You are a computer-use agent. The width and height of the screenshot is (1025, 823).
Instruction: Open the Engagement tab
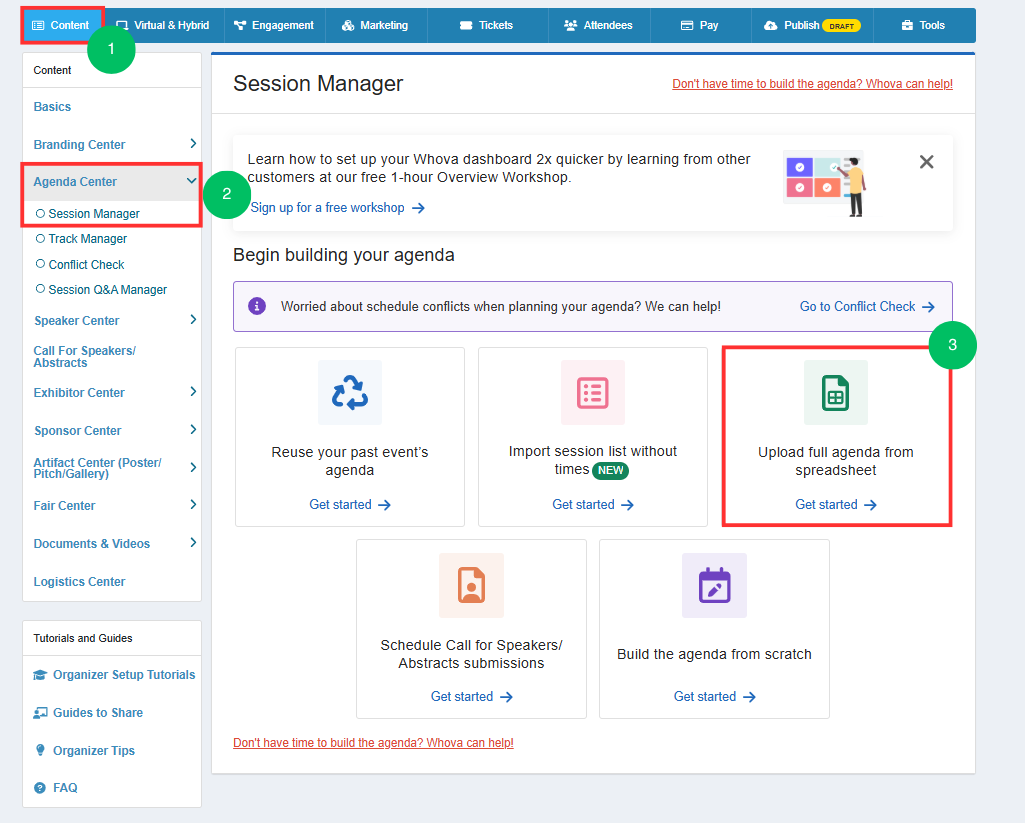tap(275, 25)
